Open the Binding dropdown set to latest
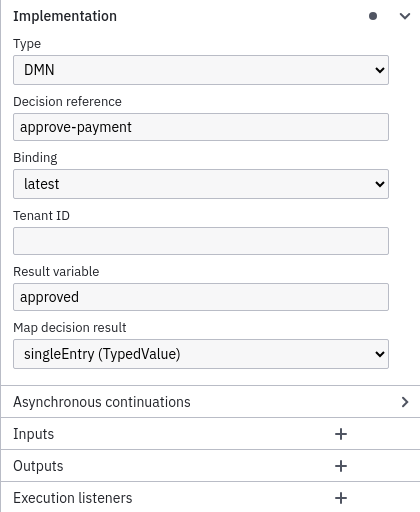The image size is (420, 512). pos(201,184)
